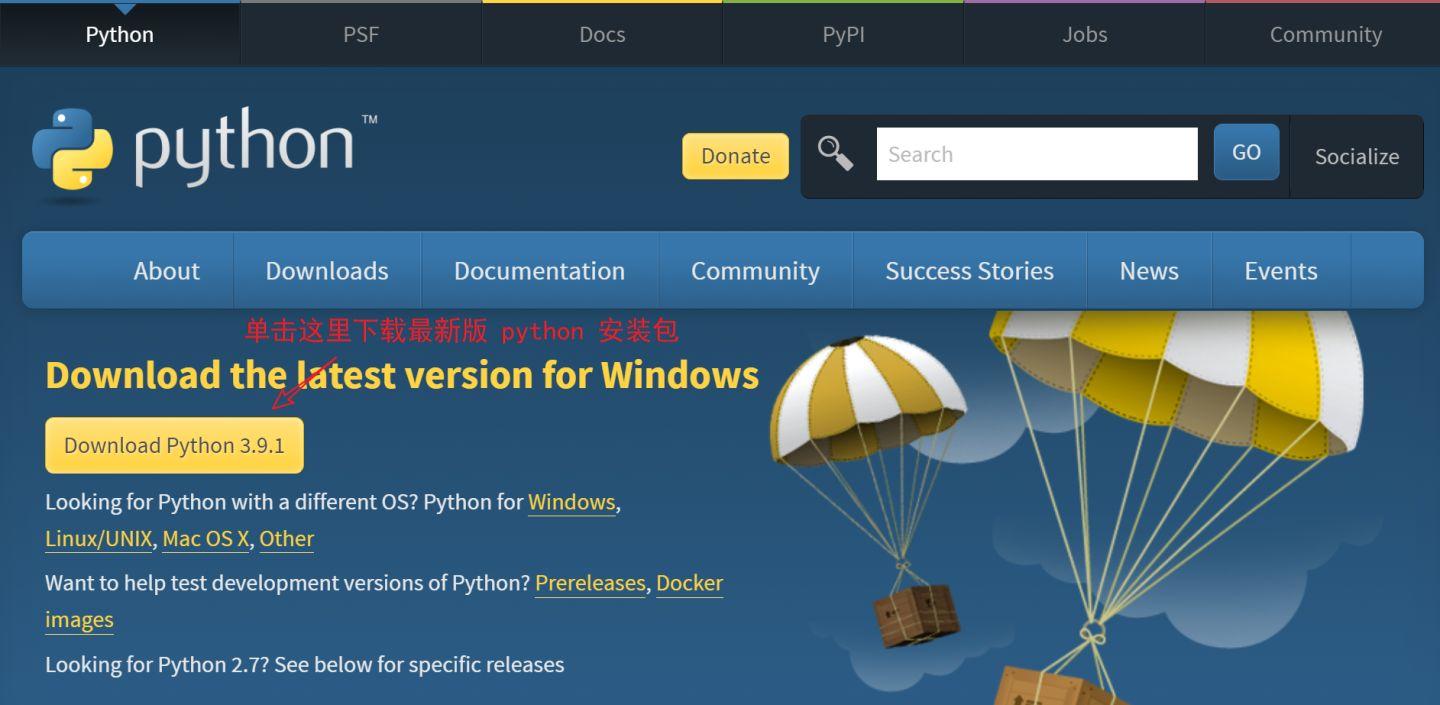The image size is (1440, 705).
Task: Click the Download Python 3.9.1 button
Action: (174, 445)
